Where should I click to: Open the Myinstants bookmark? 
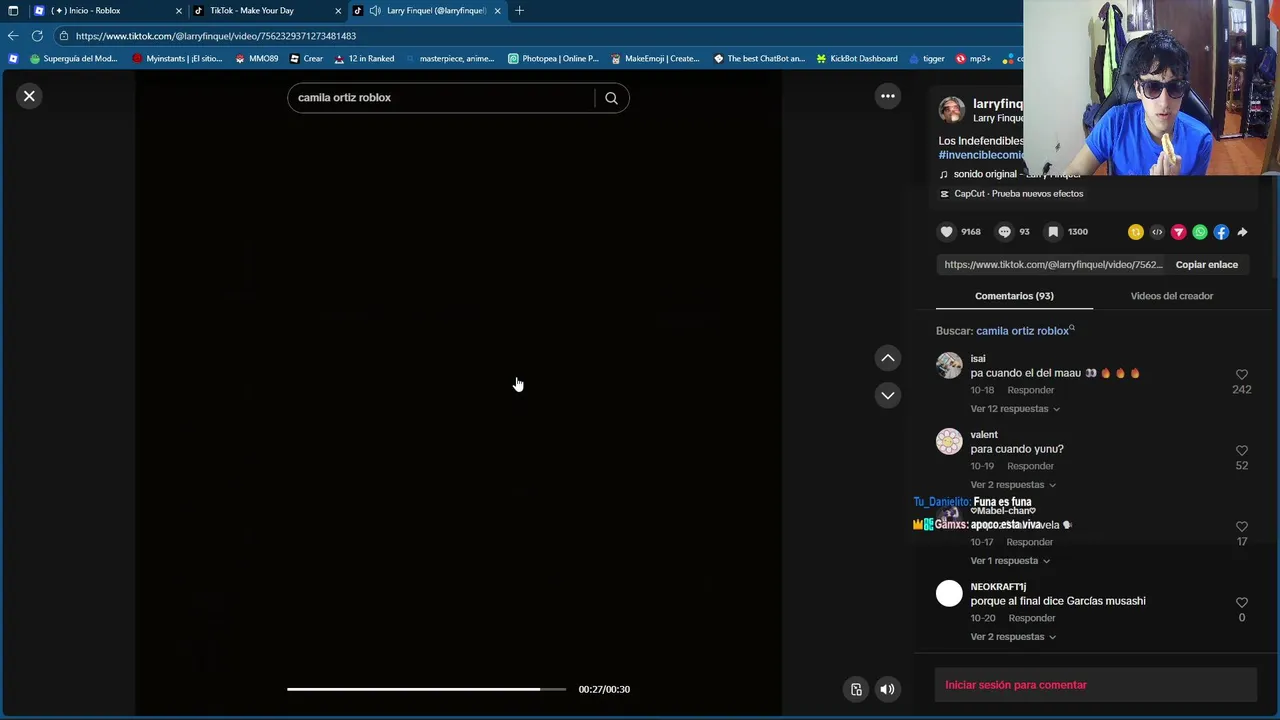click(177, 59)
